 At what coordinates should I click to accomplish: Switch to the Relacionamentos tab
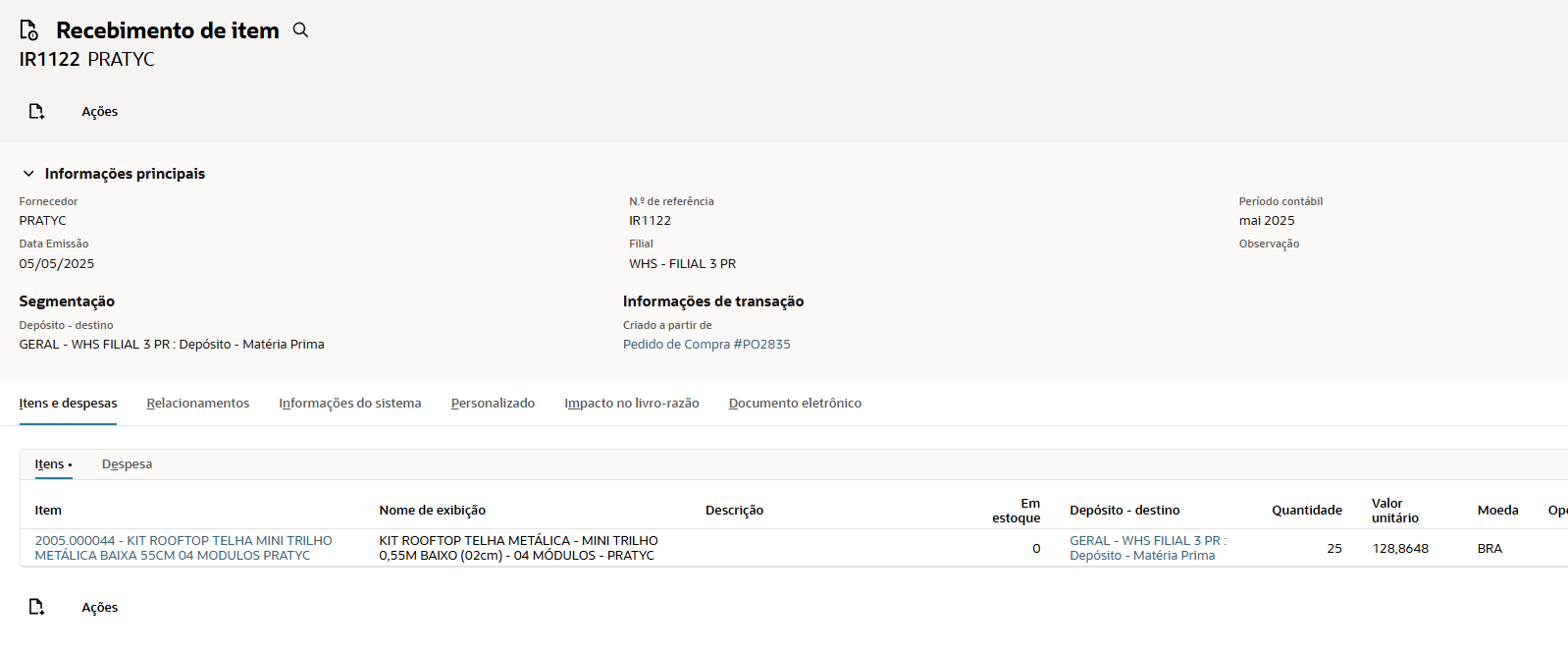[197, 404]
